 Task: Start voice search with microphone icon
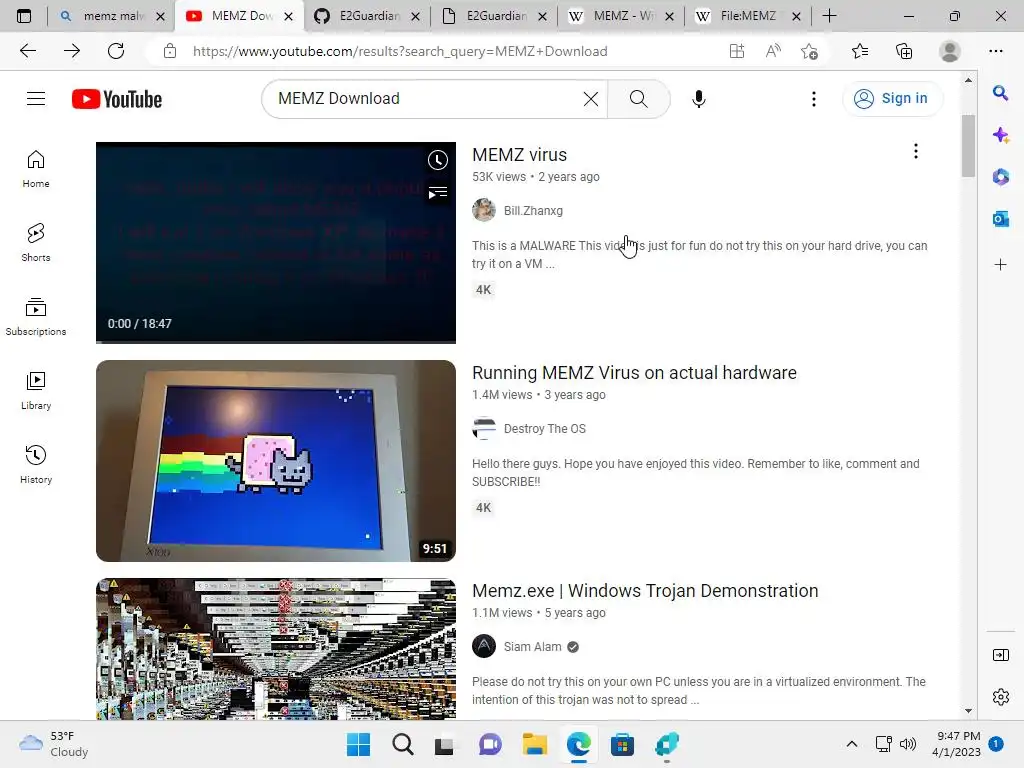point(698,99)
